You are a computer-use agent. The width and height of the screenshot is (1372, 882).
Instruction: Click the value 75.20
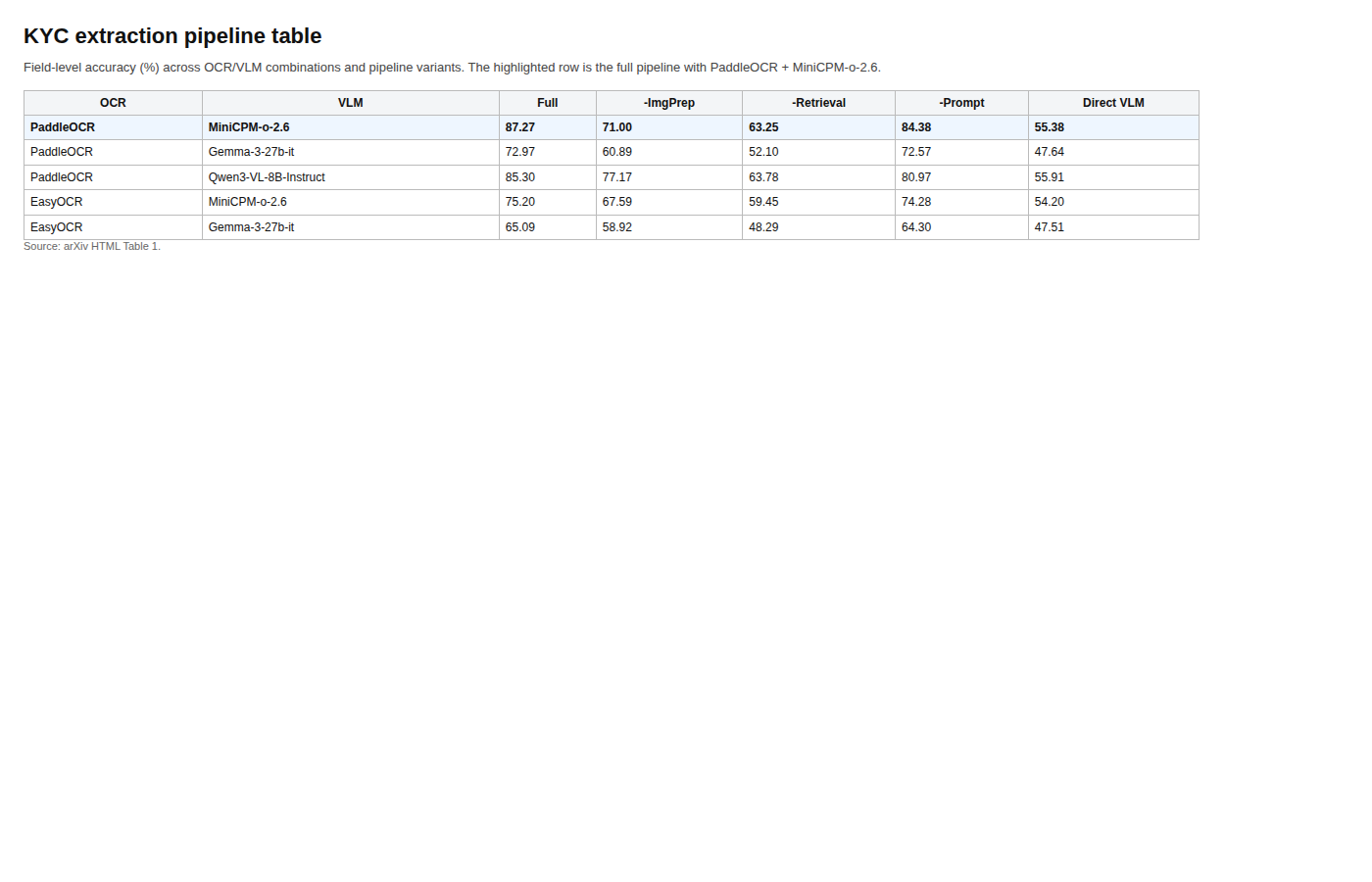[520, 202]
